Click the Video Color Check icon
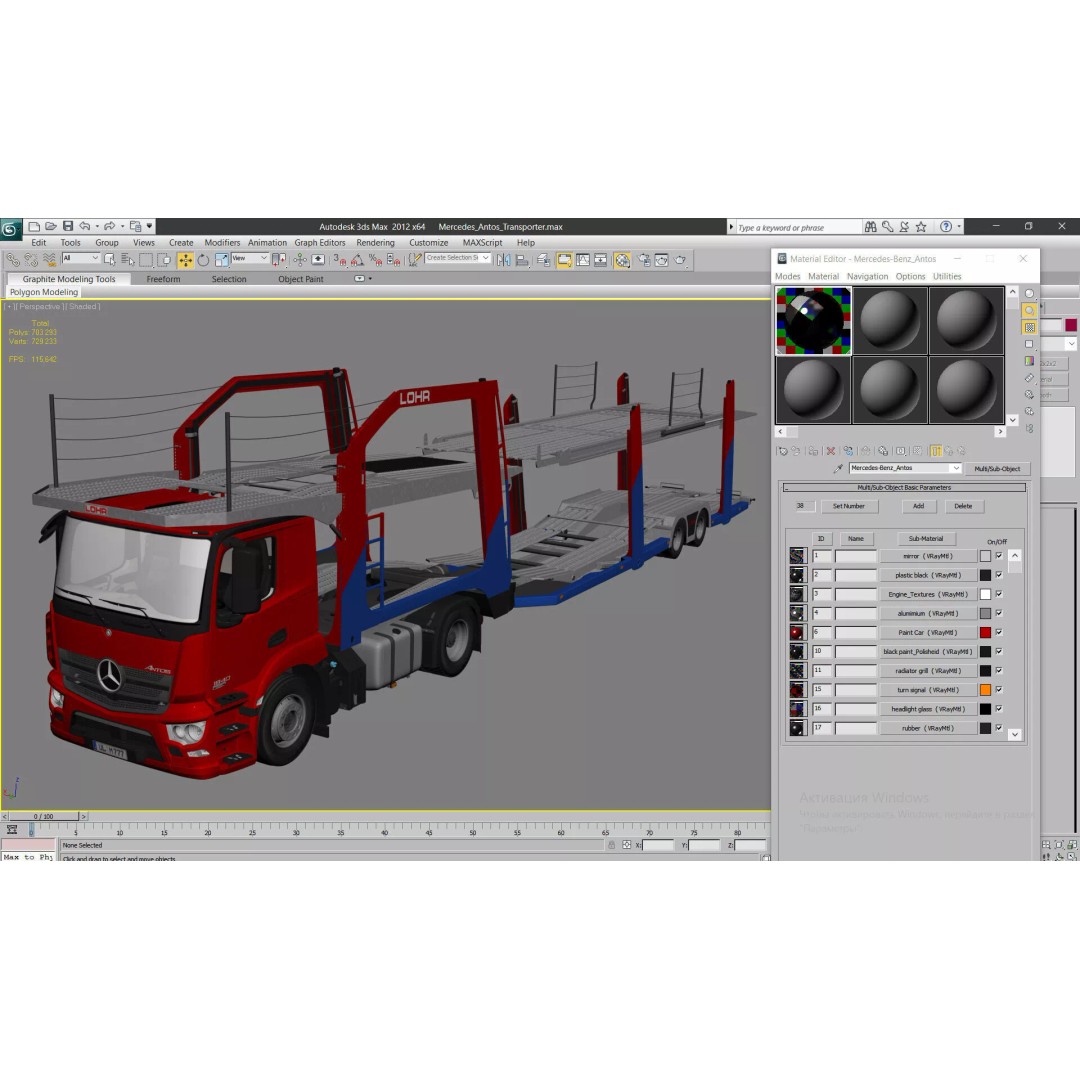1080x1080 pixels. pyautogui.click(x=1029, y=361)
